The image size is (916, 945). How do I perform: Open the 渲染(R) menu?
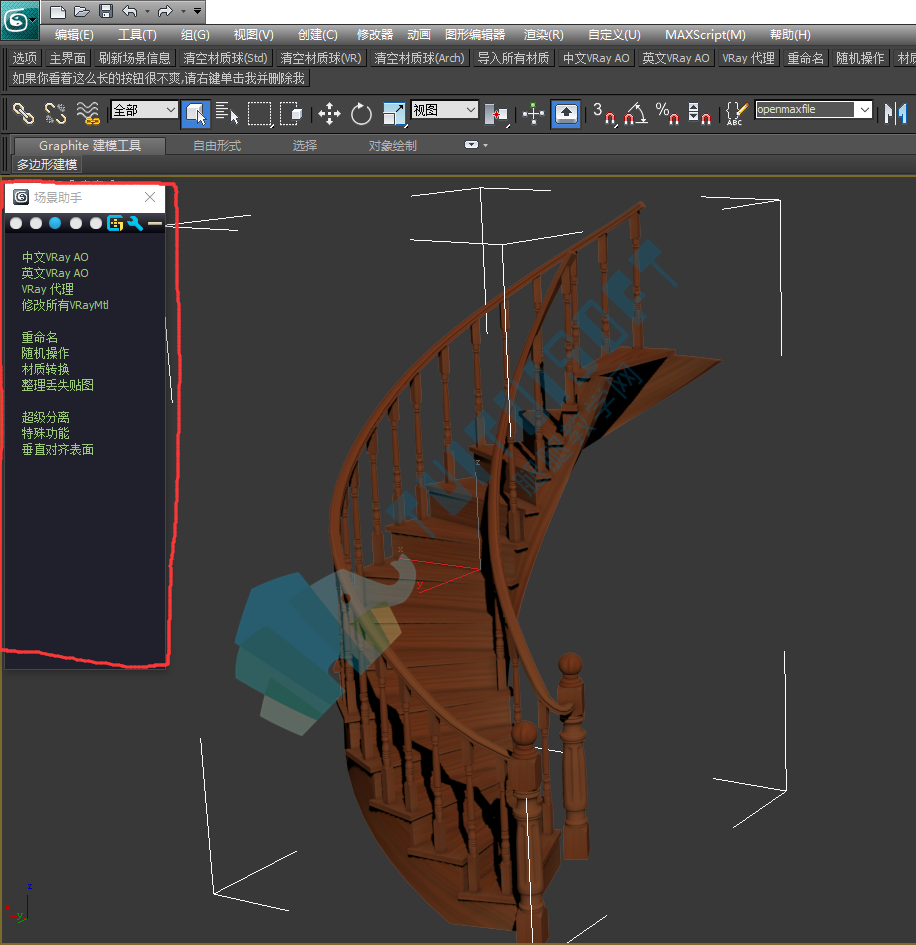[x=544, y=35]
